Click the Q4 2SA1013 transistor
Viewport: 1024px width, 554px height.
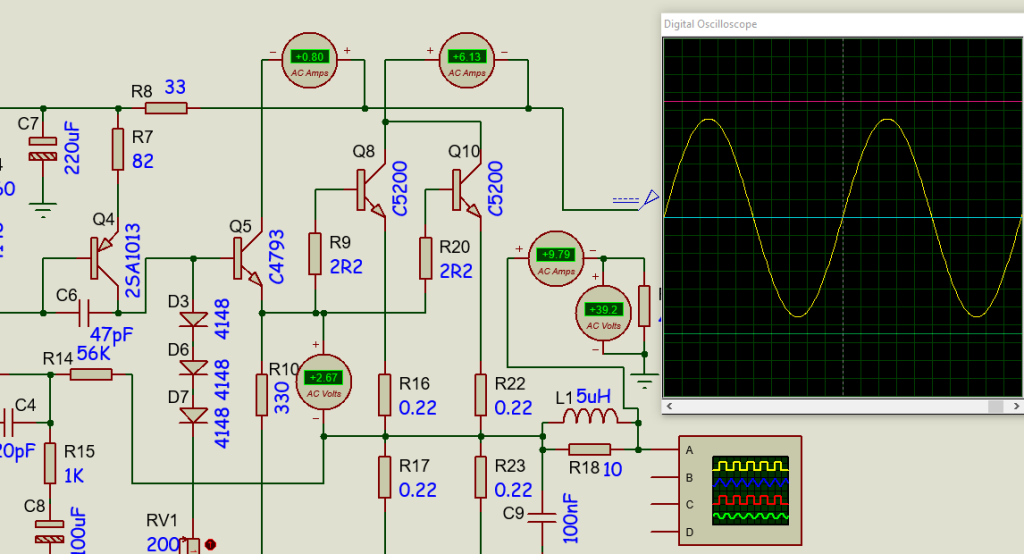tap(104, 257)
